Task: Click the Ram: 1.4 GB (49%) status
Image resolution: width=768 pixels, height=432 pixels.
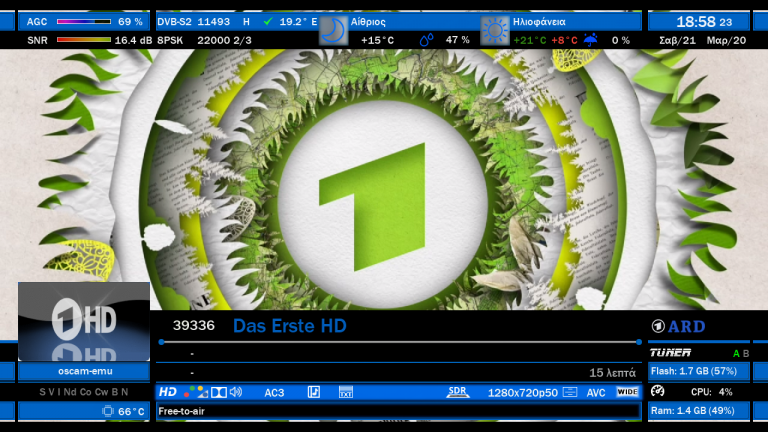Action: pos(693,410)
